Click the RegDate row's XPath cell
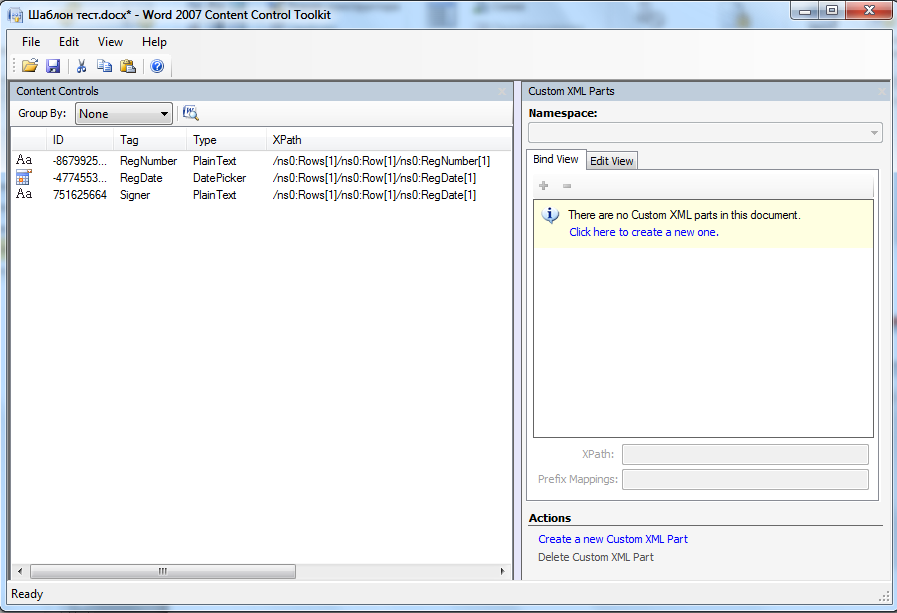 click(x=374, y=178)
